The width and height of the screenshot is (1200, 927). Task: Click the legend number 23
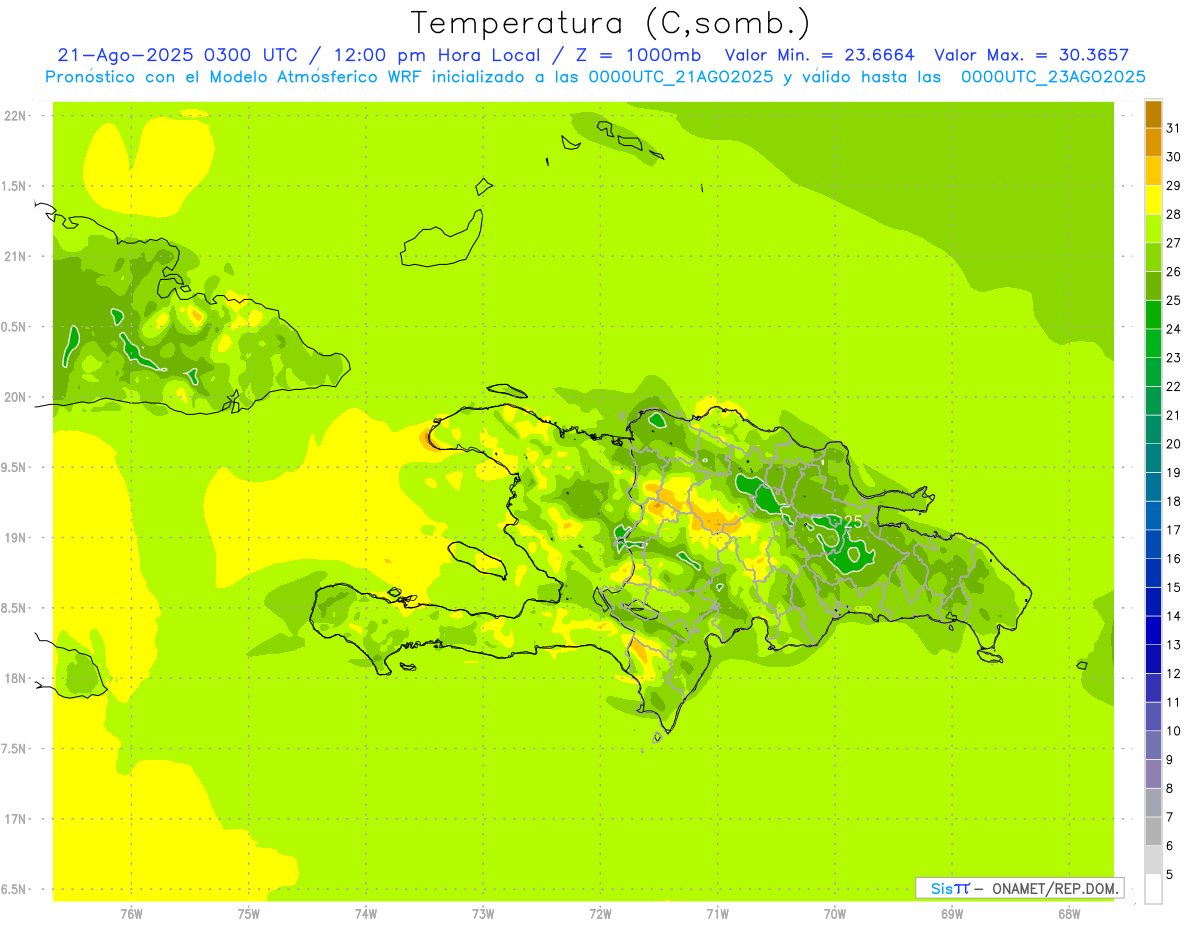1174,358
